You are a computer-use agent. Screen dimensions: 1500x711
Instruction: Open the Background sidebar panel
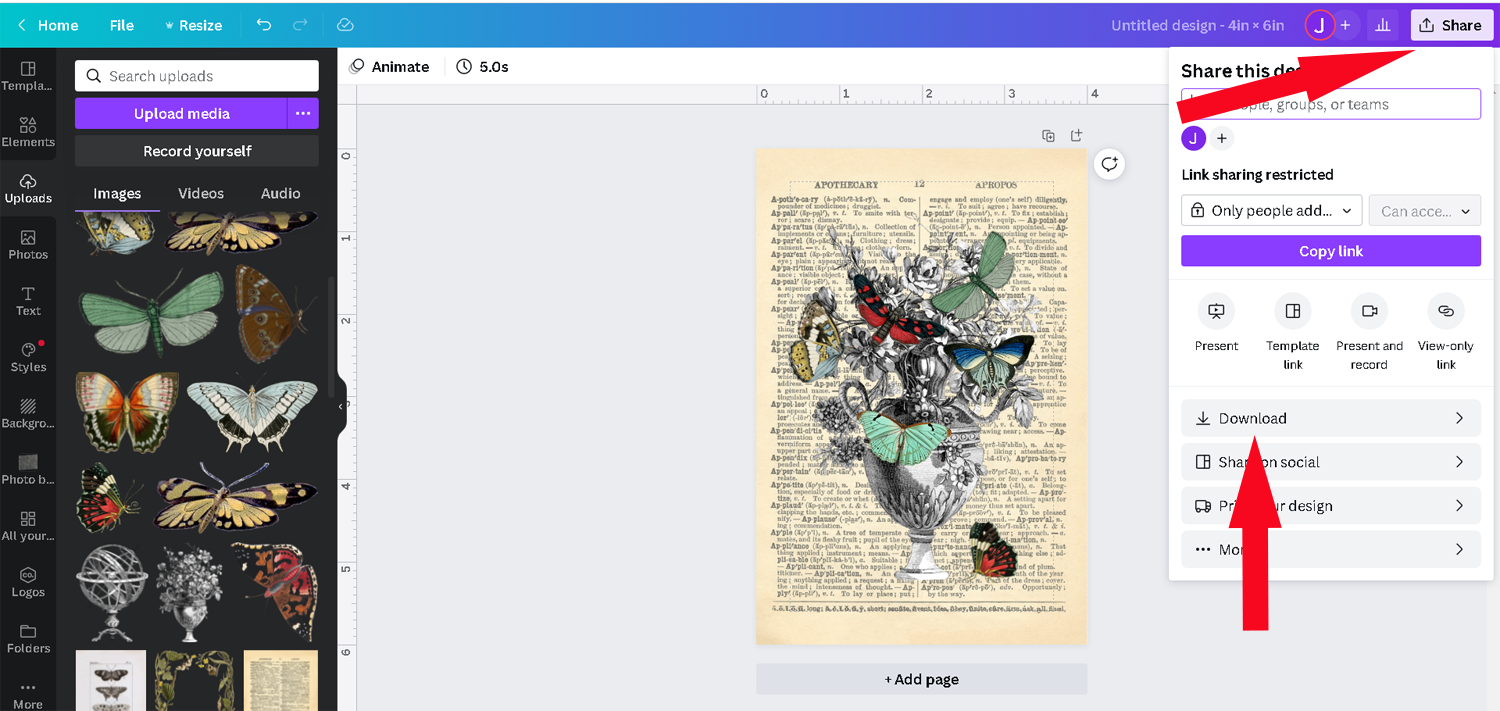(x=28, y=412)
